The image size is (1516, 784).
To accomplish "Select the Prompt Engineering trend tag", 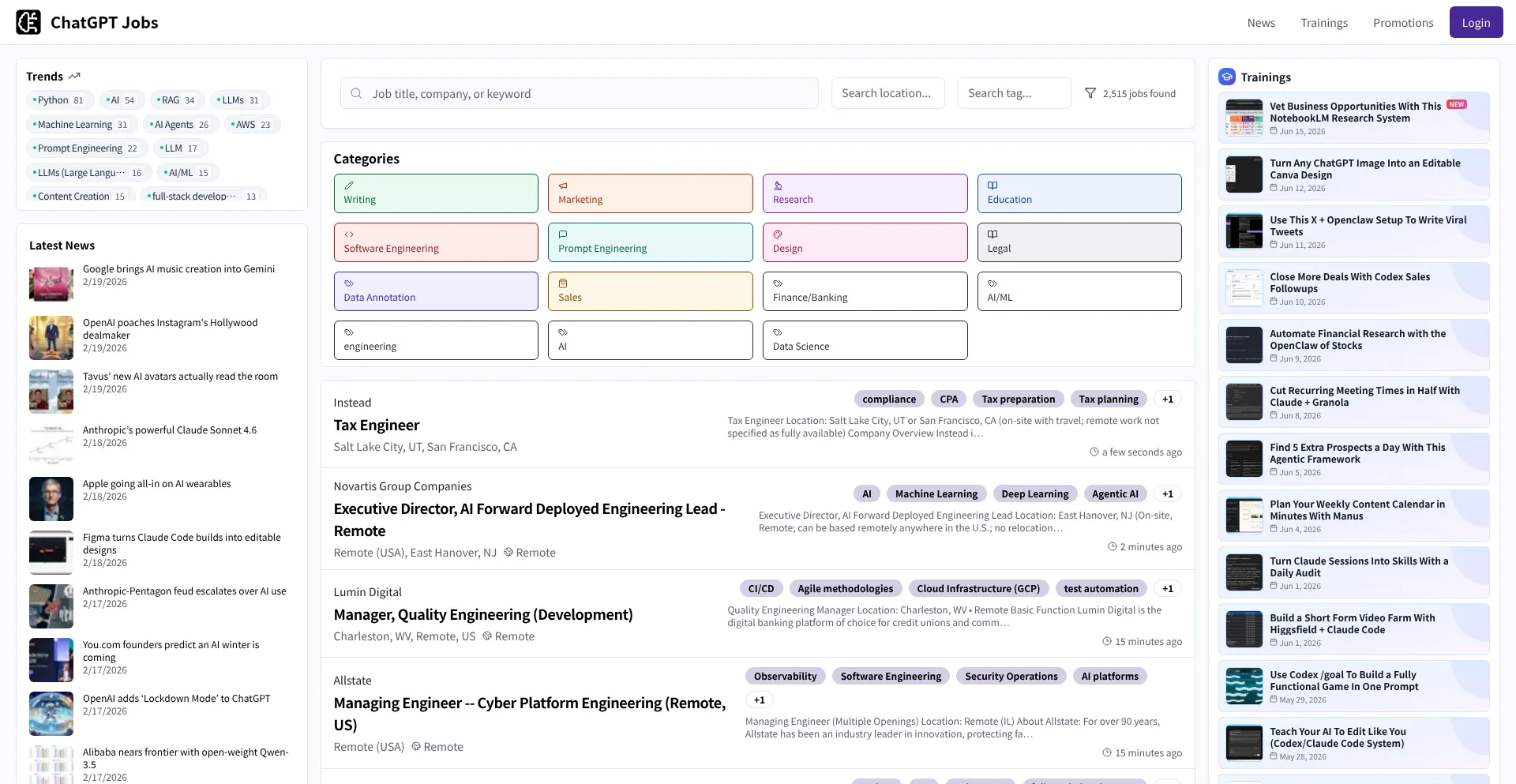I will (x=85, y=148).
